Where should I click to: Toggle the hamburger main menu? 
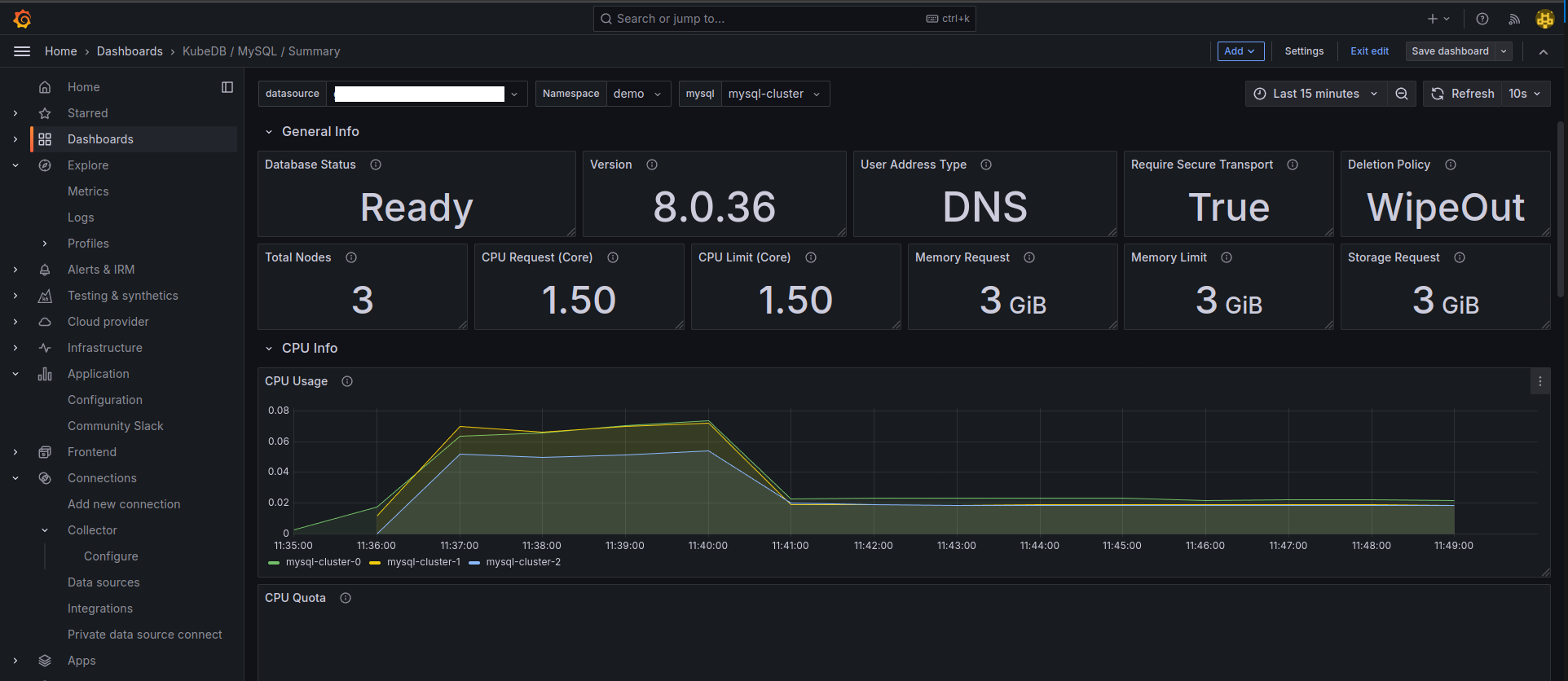click(x=22, y=51)
